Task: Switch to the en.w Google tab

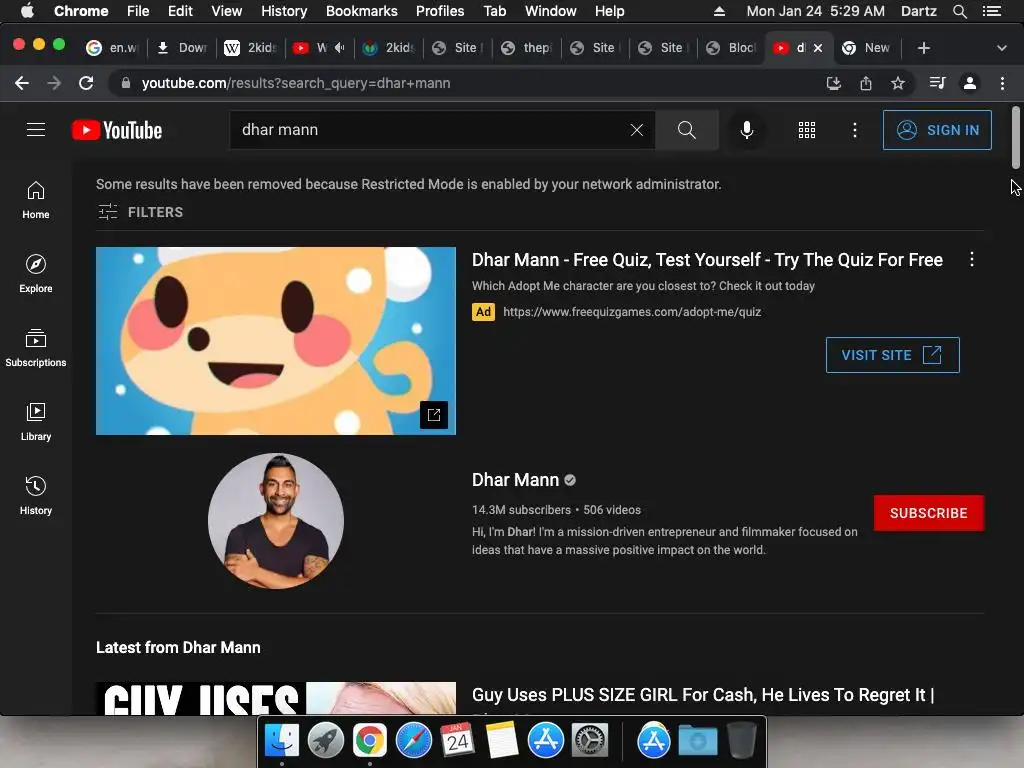Action: point(114,48)
